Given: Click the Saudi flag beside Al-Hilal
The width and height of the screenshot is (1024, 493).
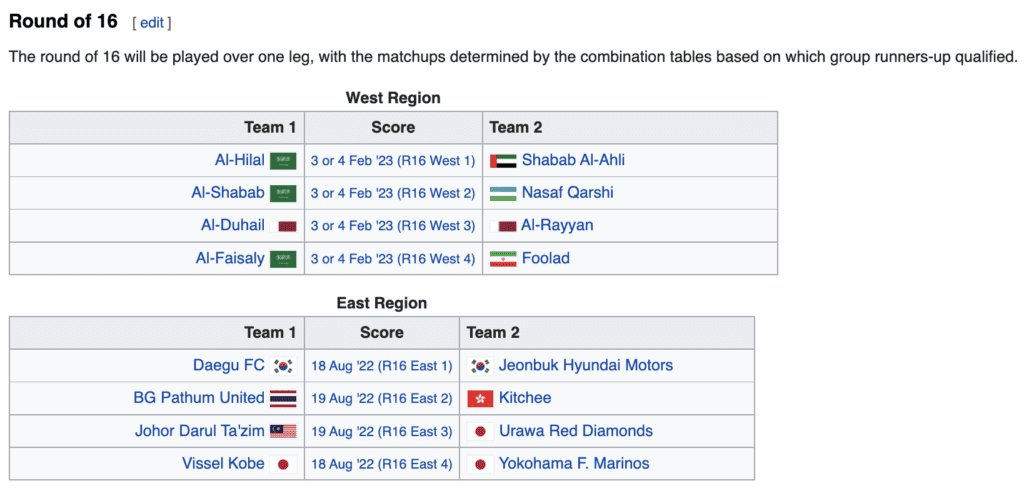Looking at the screenshot, I should click(283, 161).
